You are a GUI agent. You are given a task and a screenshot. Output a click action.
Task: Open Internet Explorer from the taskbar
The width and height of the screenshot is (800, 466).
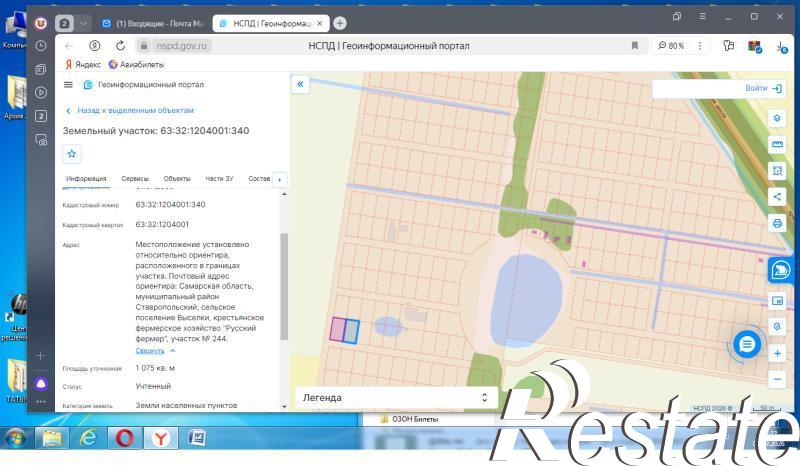tap(88, 438)
